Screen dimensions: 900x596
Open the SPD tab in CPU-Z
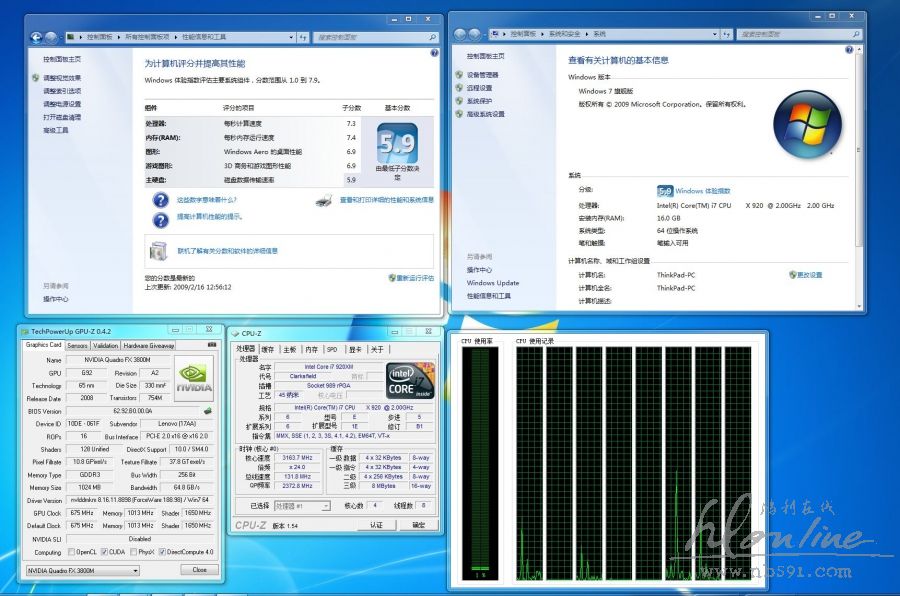(332, 349)
